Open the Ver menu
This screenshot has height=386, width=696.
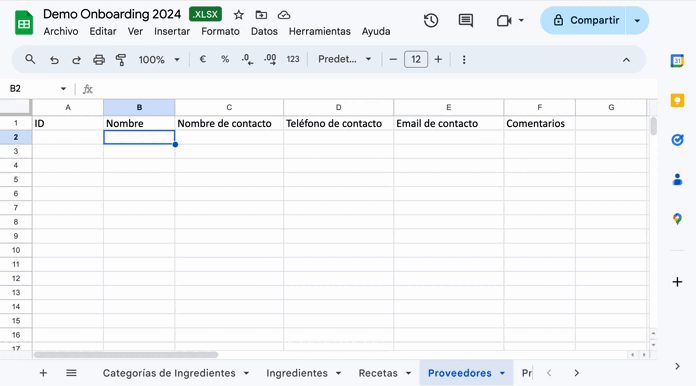click(135, 31)
